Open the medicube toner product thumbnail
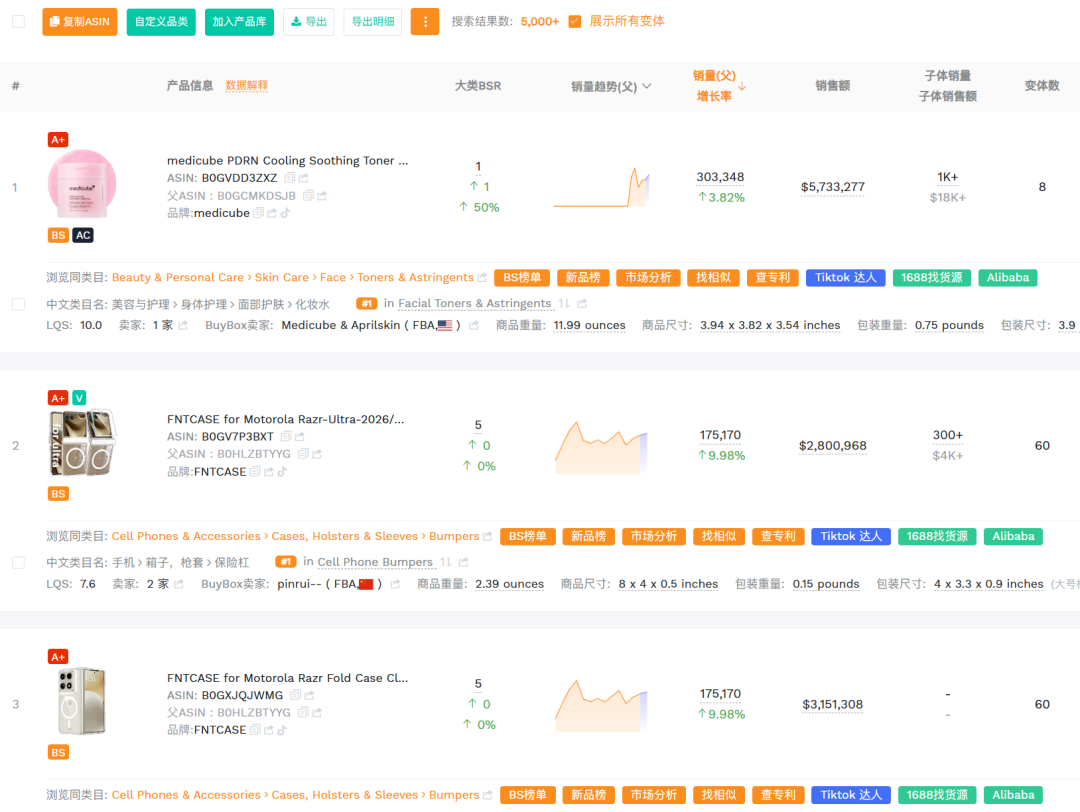Image resolution: width=1080 pixels, height=812 pixels. click(x=82, y=185)
